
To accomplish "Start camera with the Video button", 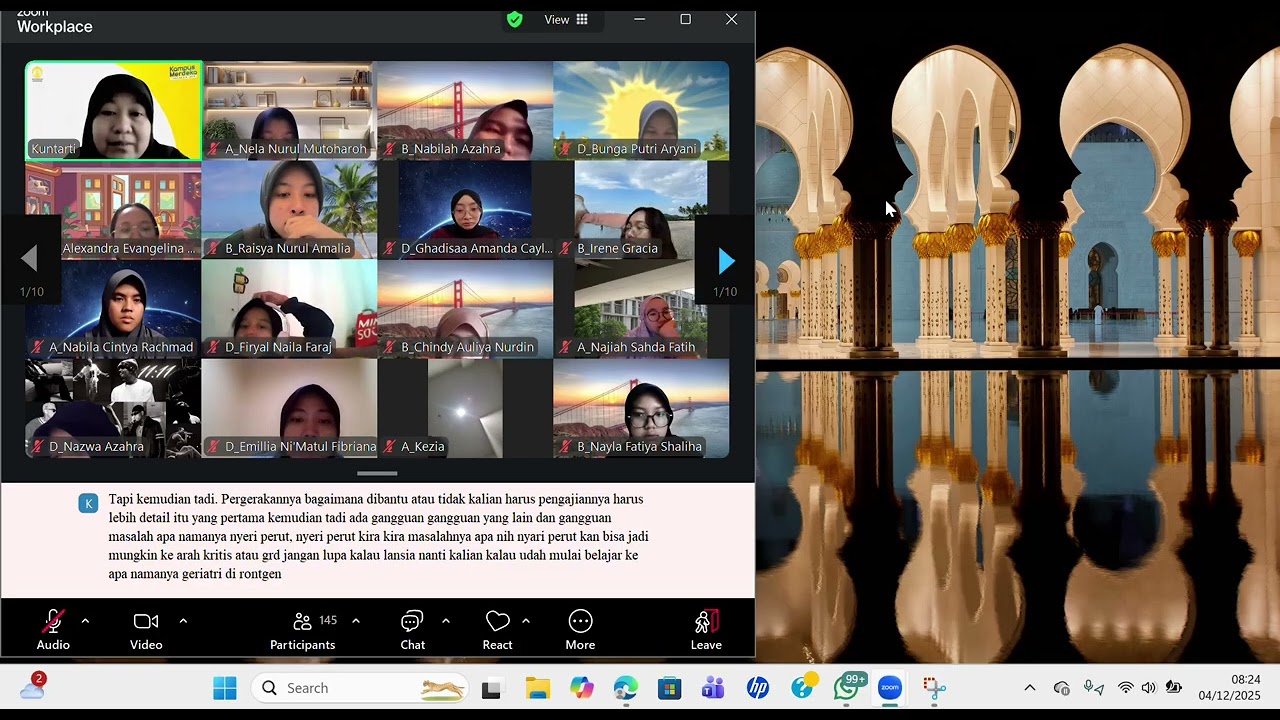I will tap(146, 630).
